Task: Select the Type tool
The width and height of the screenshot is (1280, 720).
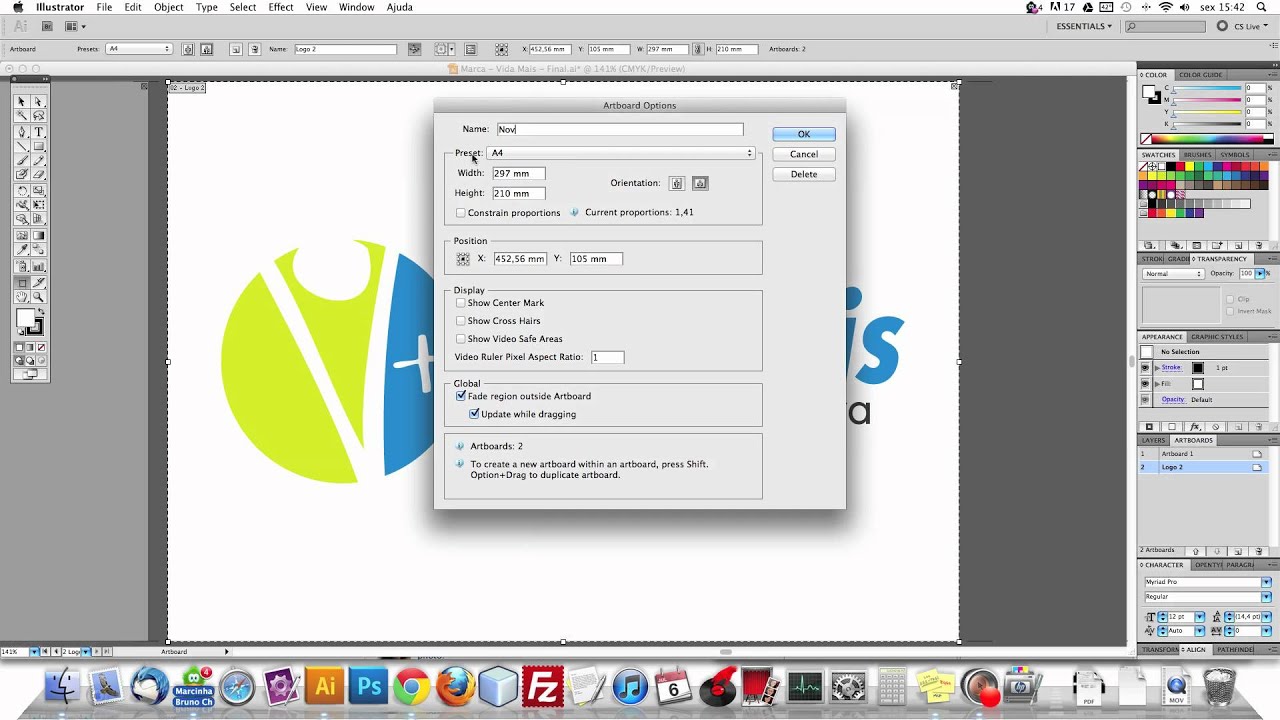Action: [x=39, y=132]
